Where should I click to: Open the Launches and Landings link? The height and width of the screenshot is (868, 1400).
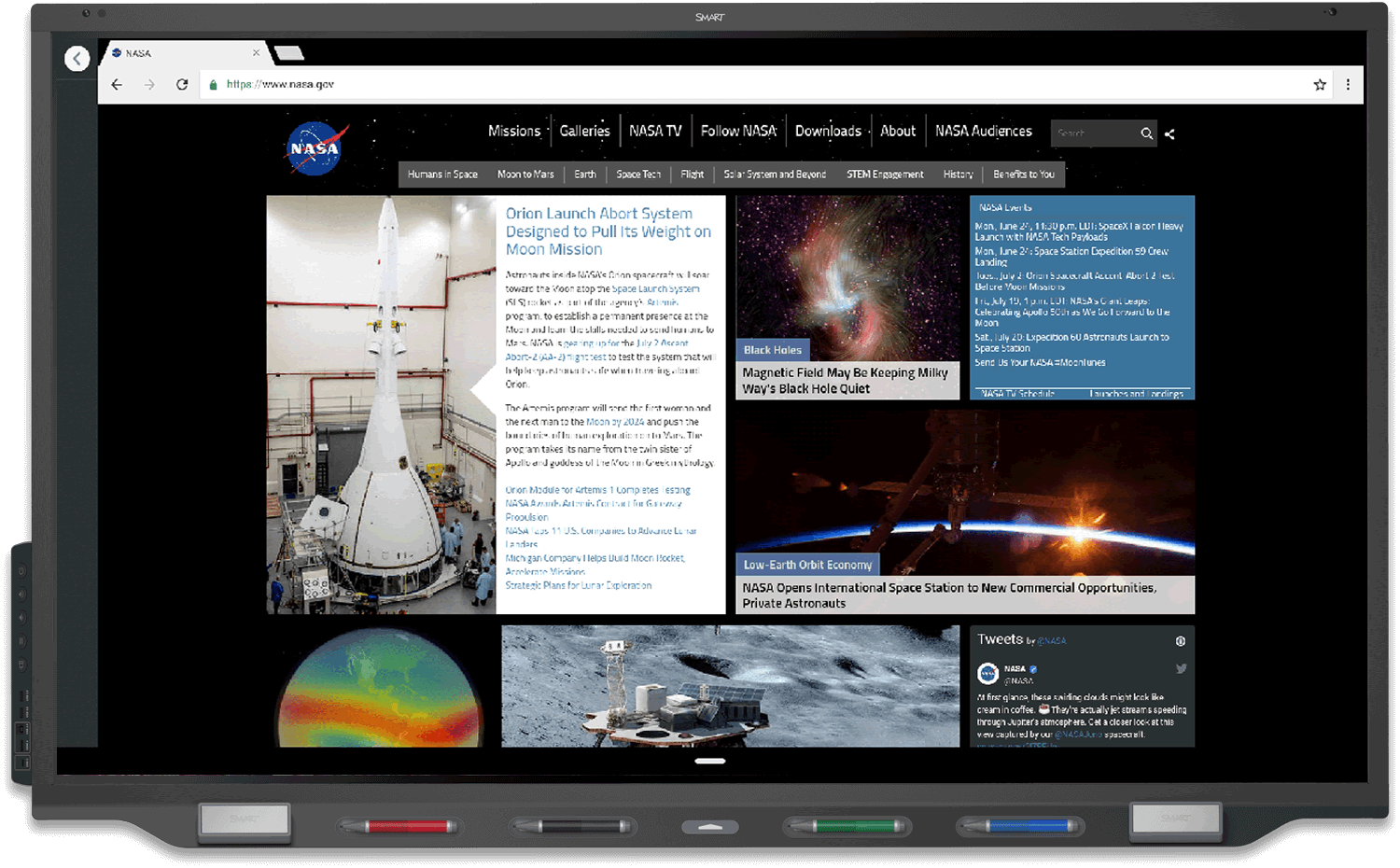point(1136,394)
